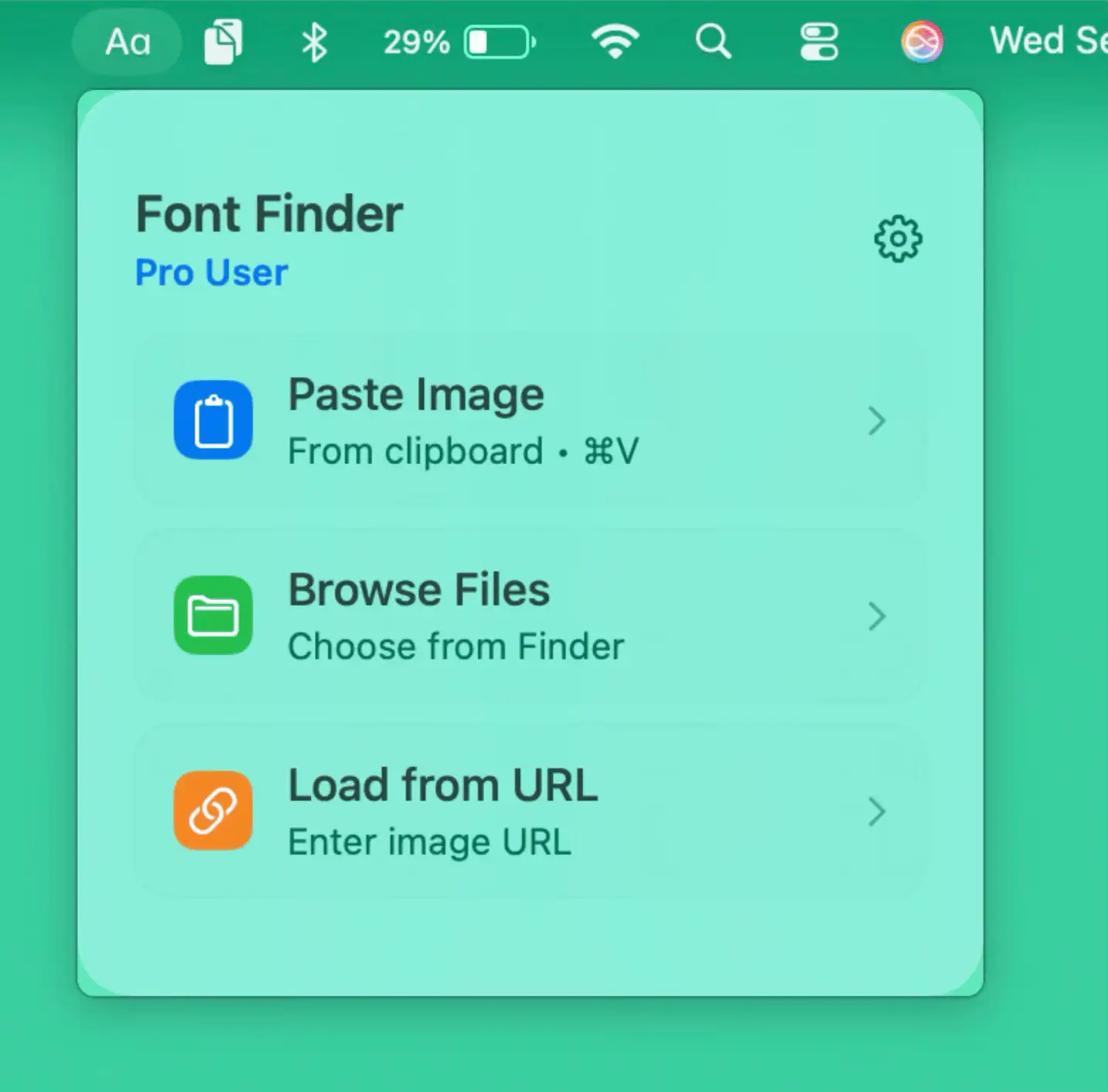Open Control Center toggles icon
The width and height of the screenshot is (1108, 1092).
(x=818, y=42)
